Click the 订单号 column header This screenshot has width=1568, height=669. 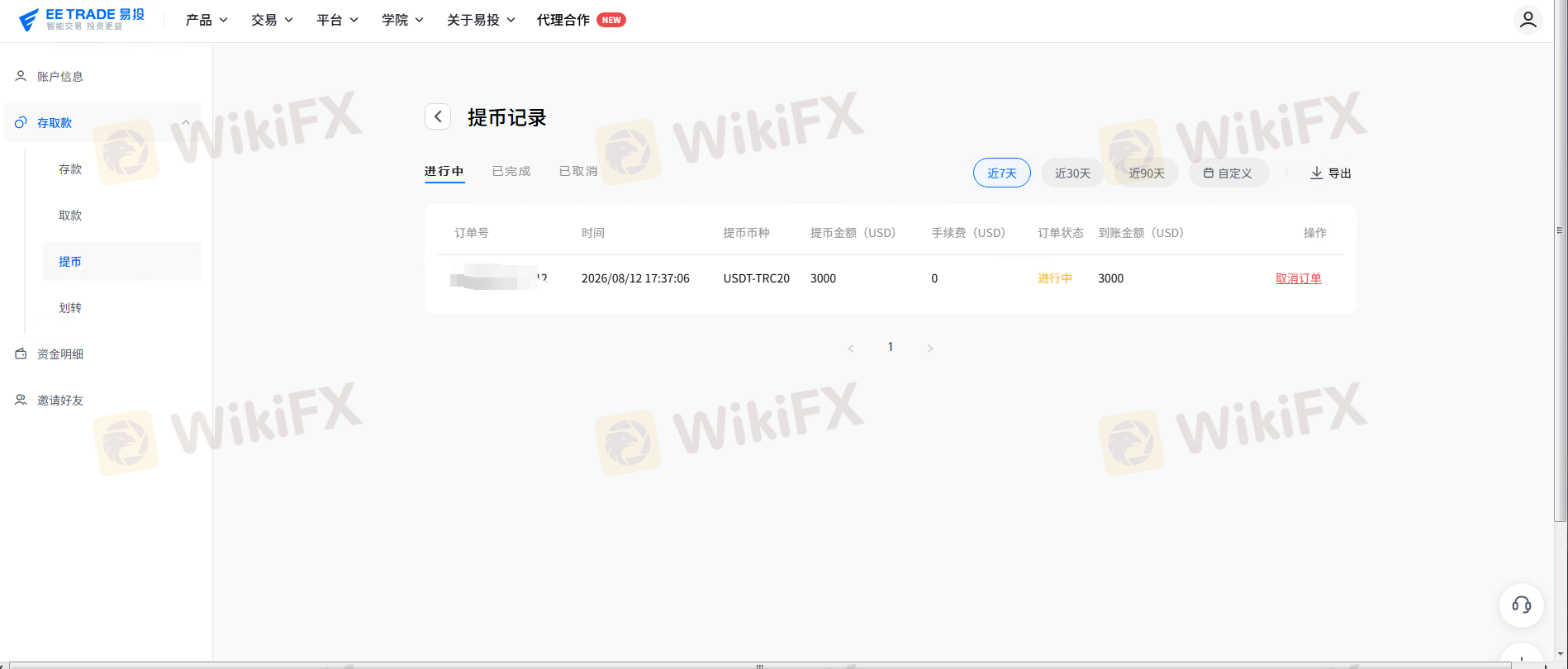pyautogui.click(x=472, y=233)
